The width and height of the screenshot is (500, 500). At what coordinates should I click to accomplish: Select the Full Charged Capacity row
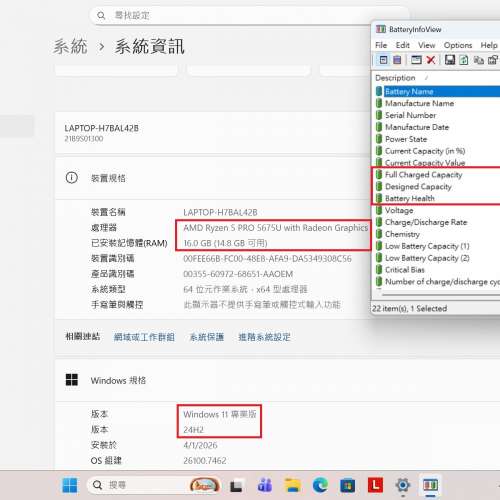pos(437,175)
